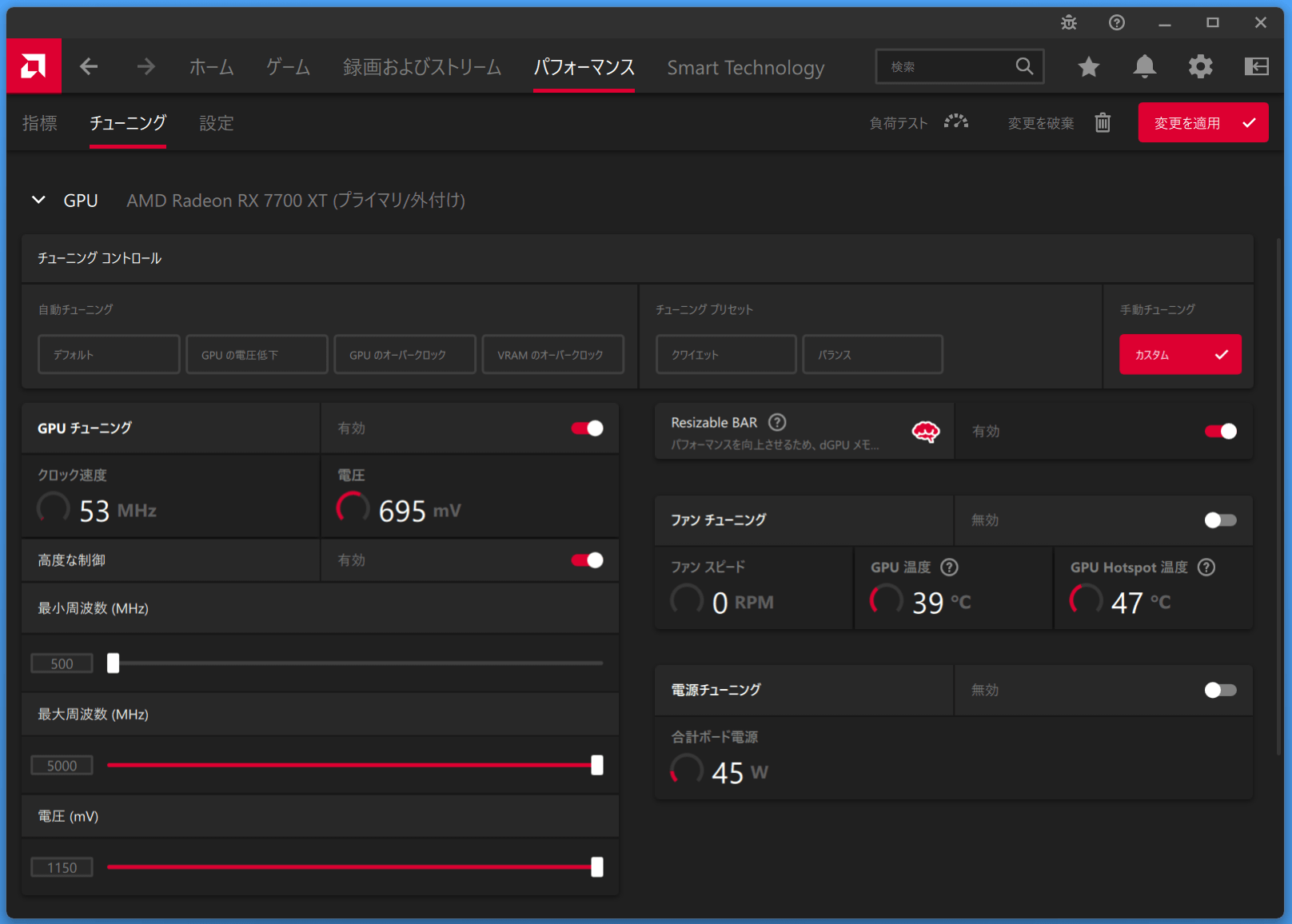Disable the GPU チューニング toggle
This screenshot has height=924, width=1292.
tap(587, 428)
